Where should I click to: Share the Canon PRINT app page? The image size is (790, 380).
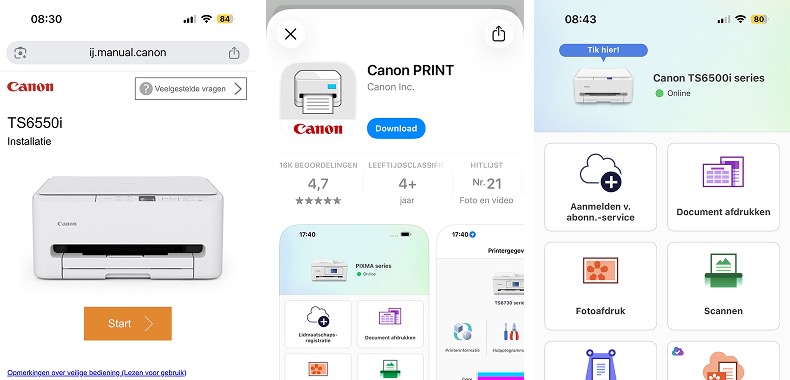(x=498, y=34)
